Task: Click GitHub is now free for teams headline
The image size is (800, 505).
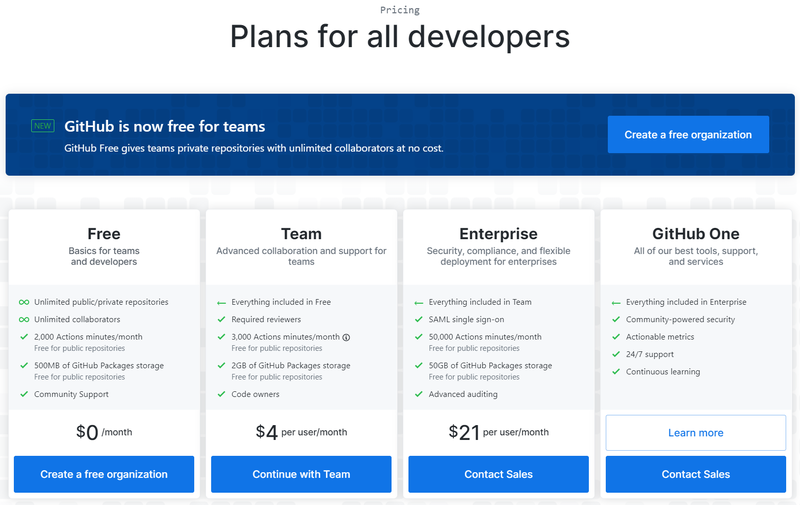Action: 165,127
